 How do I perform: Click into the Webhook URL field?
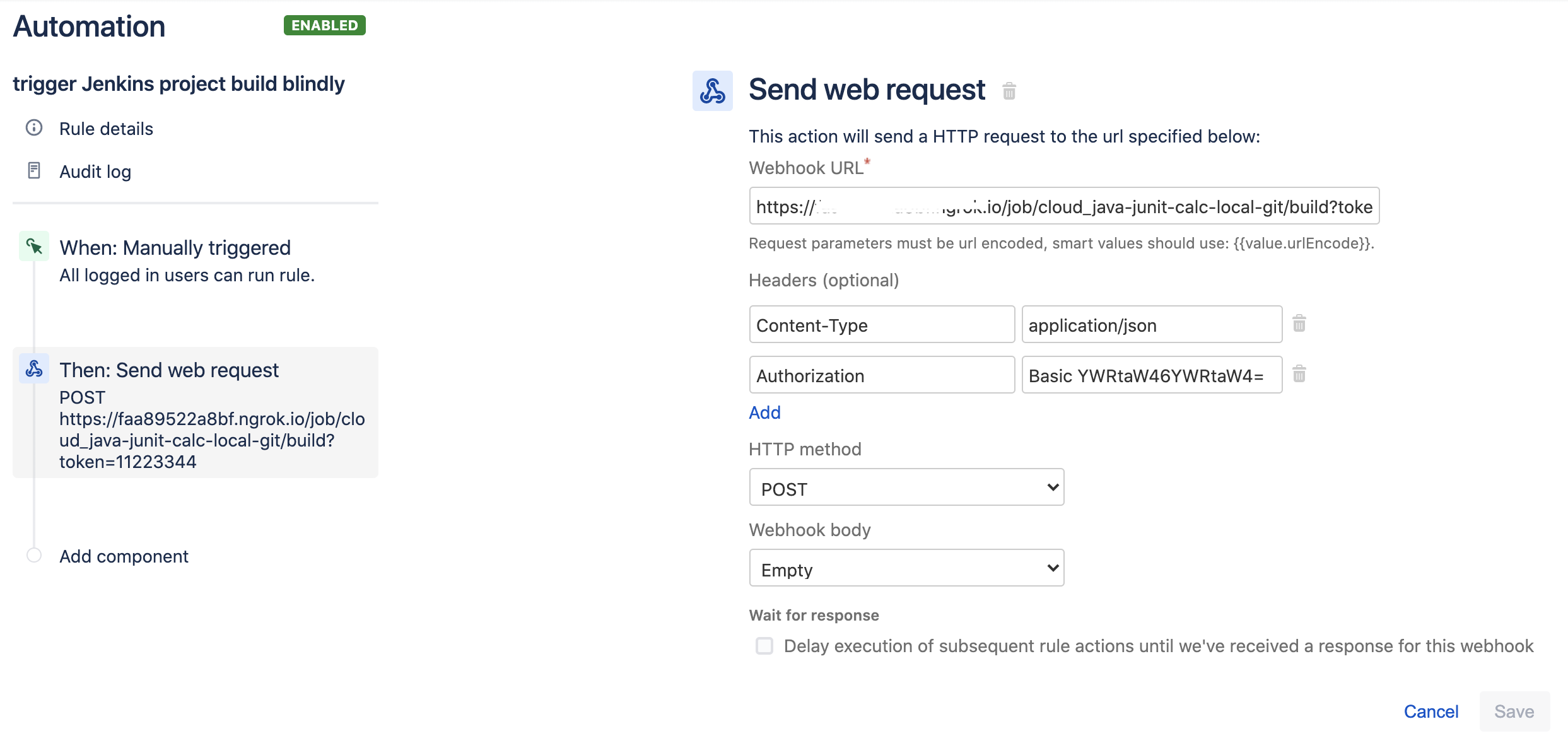(1064, 206)
